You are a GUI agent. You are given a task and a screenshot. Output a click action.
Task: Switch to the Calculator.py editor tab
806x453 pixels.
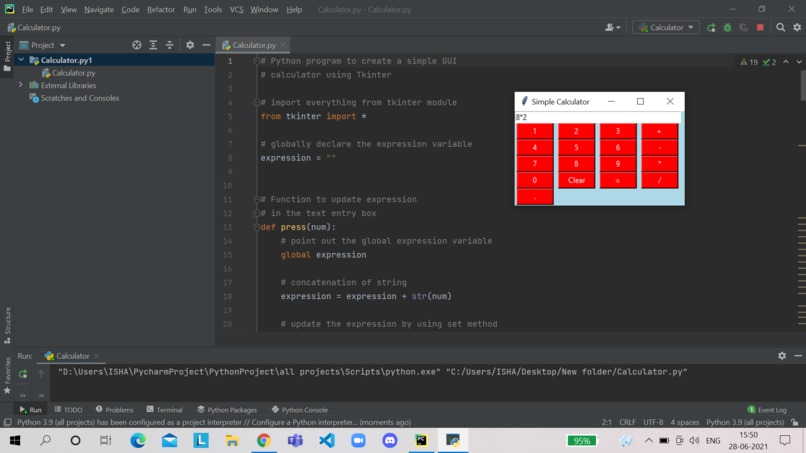(252, 45)
